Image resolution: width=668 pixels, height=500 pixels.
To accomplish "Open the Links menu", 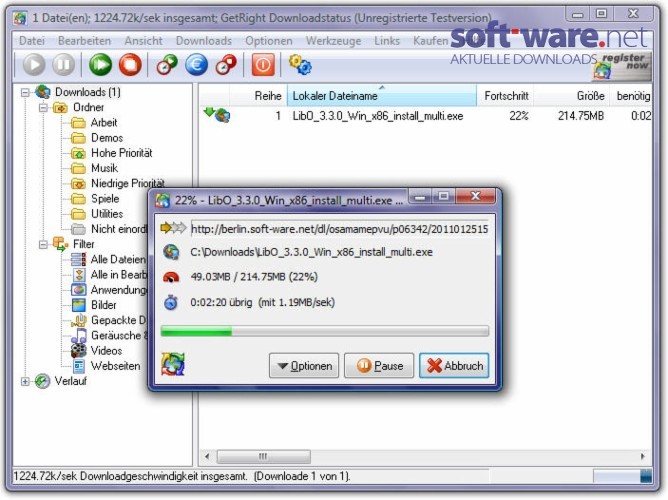I will (387, 41).
